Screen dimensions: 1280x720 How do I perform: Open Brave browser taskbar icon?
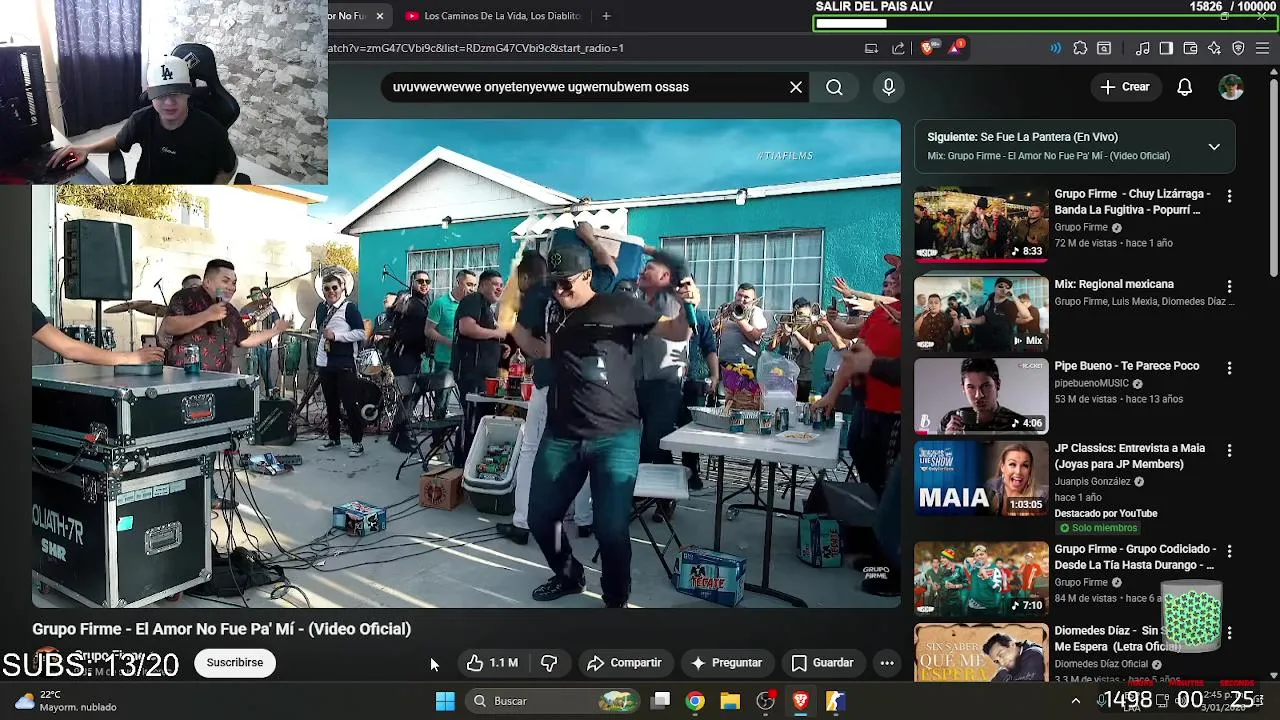pyautogui.click(x=800, y=701)
